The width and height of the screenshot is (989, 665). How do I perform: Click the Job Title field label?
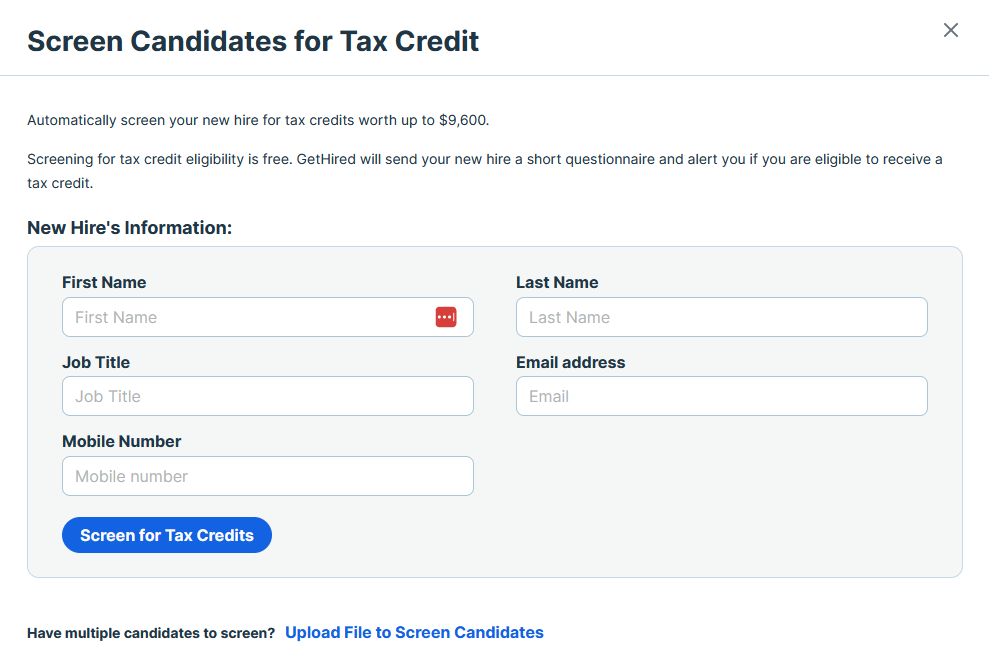(x=96, y=362)
